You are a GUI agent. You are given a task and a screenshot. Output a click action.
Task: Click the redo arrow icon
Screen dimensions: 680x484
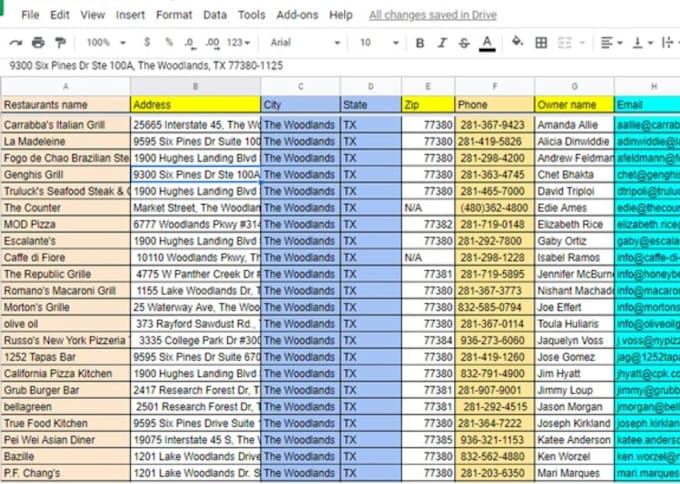16,43
